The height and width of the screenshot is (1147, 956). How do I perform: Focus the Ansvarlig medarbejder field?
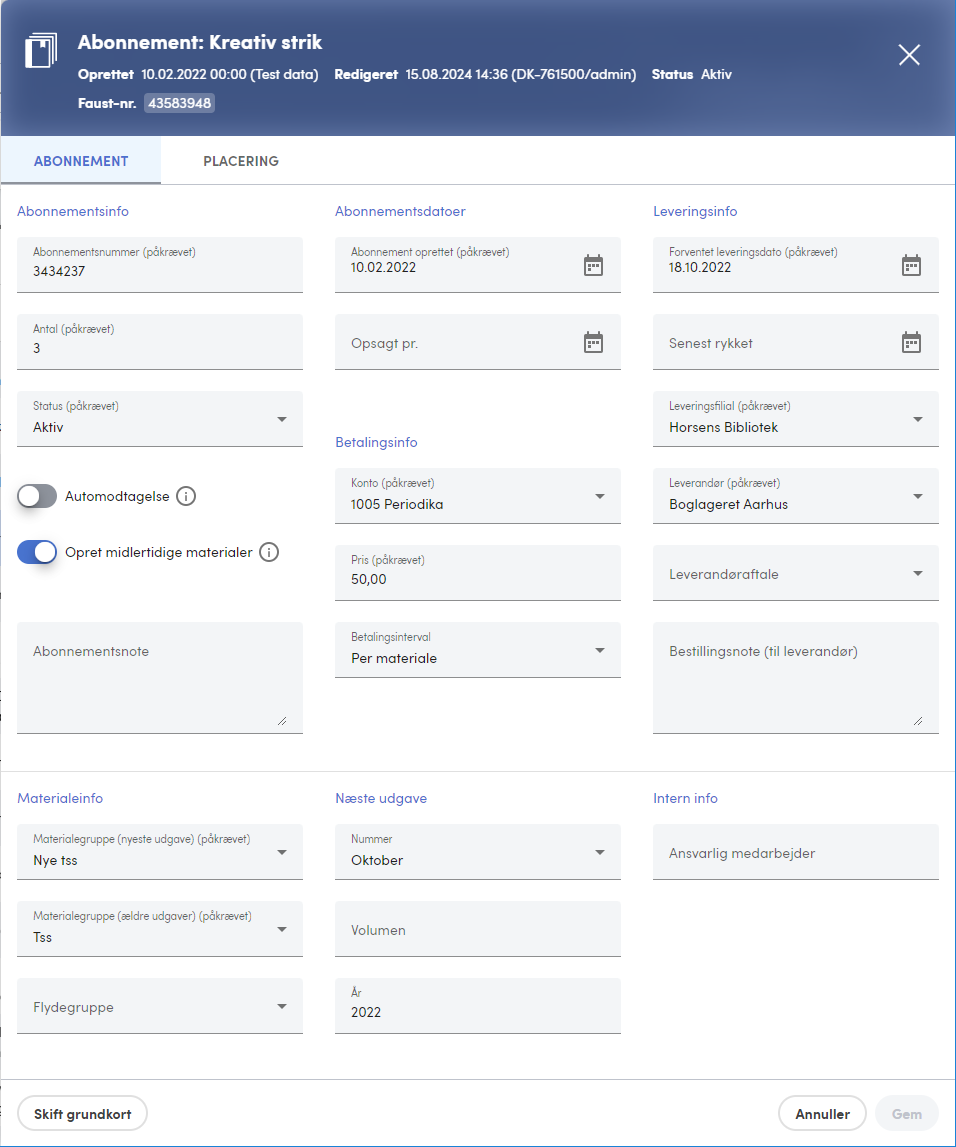(796, 852)
